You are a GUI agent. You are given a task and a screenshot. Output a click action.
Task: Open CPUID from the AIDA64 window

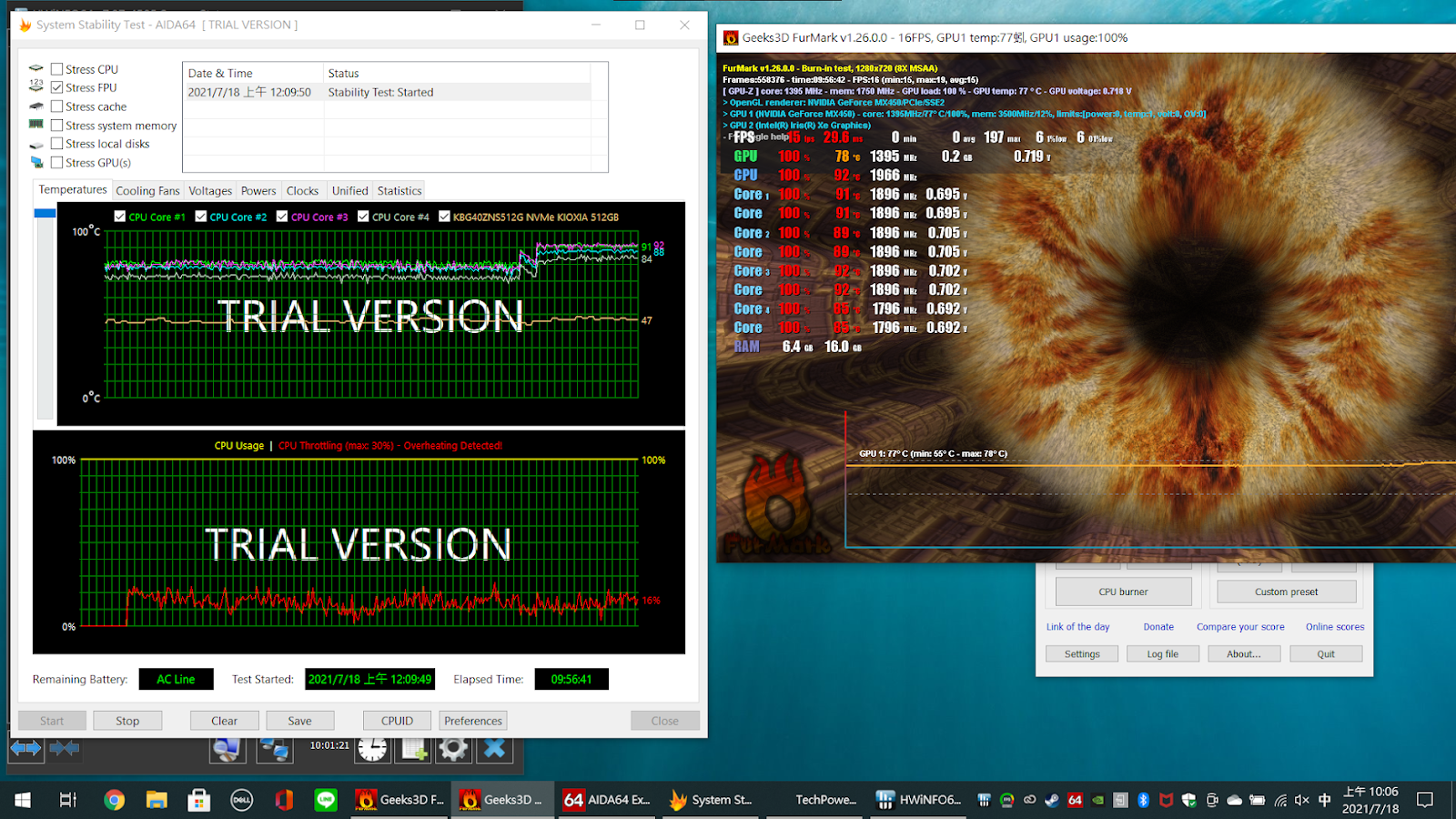pyautogui.click(x=397, y=721)
